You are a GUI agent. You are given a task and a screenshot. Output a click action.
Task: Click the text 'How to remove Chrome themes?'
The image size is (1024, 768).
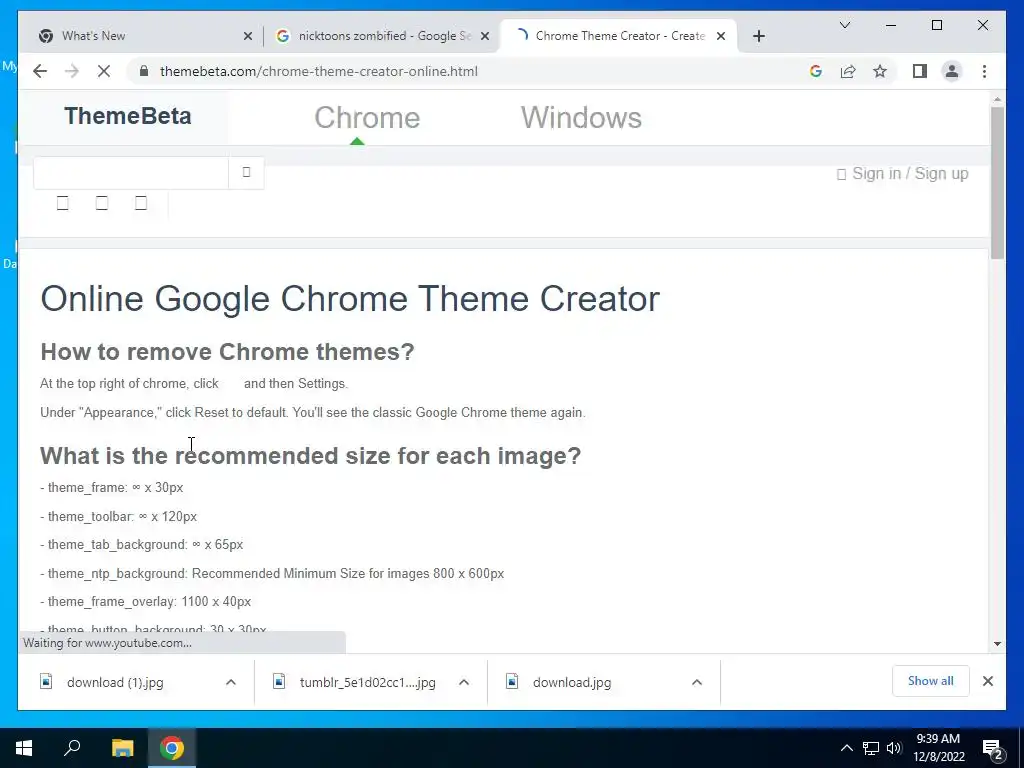[x=227, y=351]
